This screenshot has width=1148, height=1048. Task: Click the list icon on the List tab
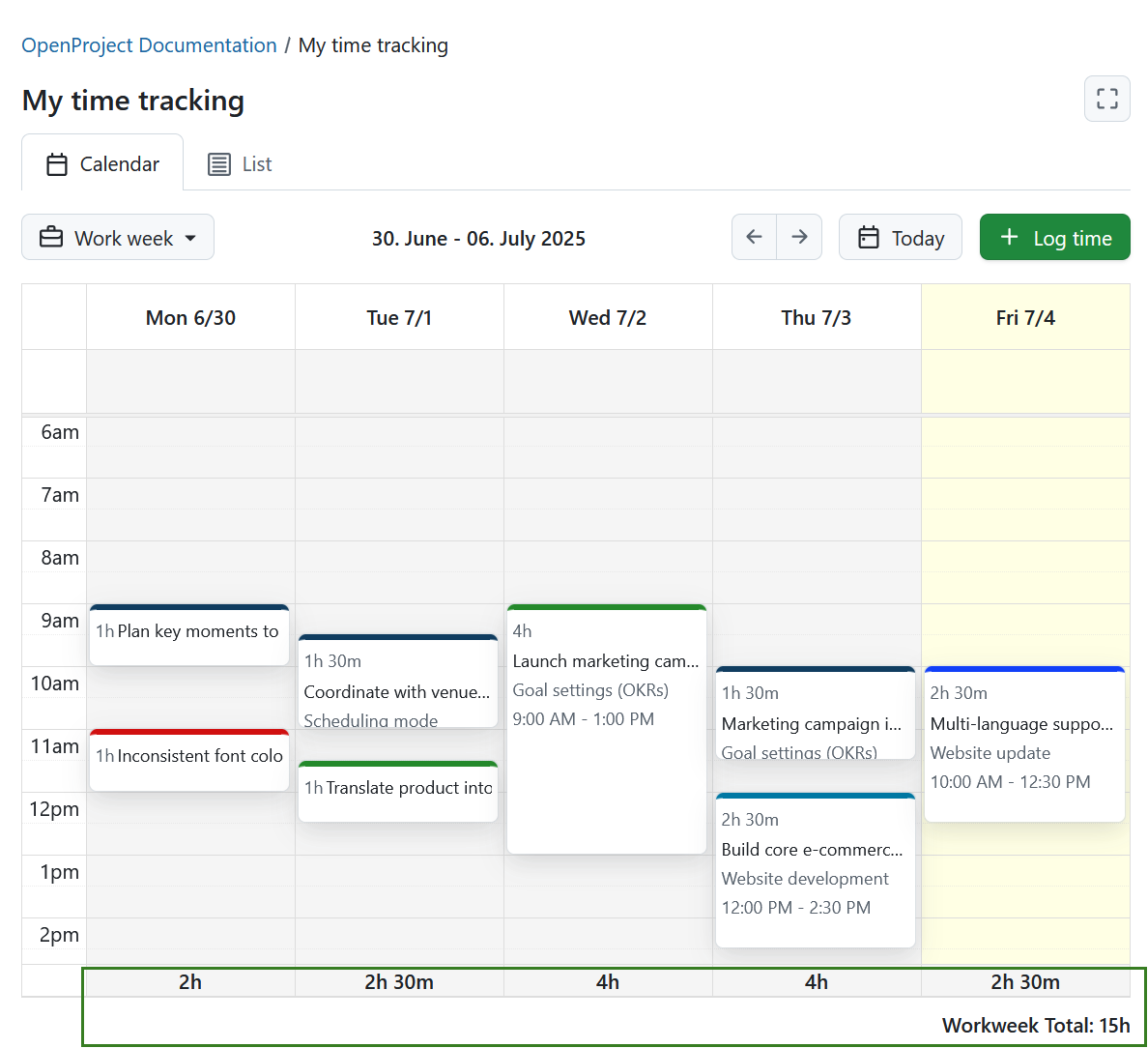click(220, 163)
